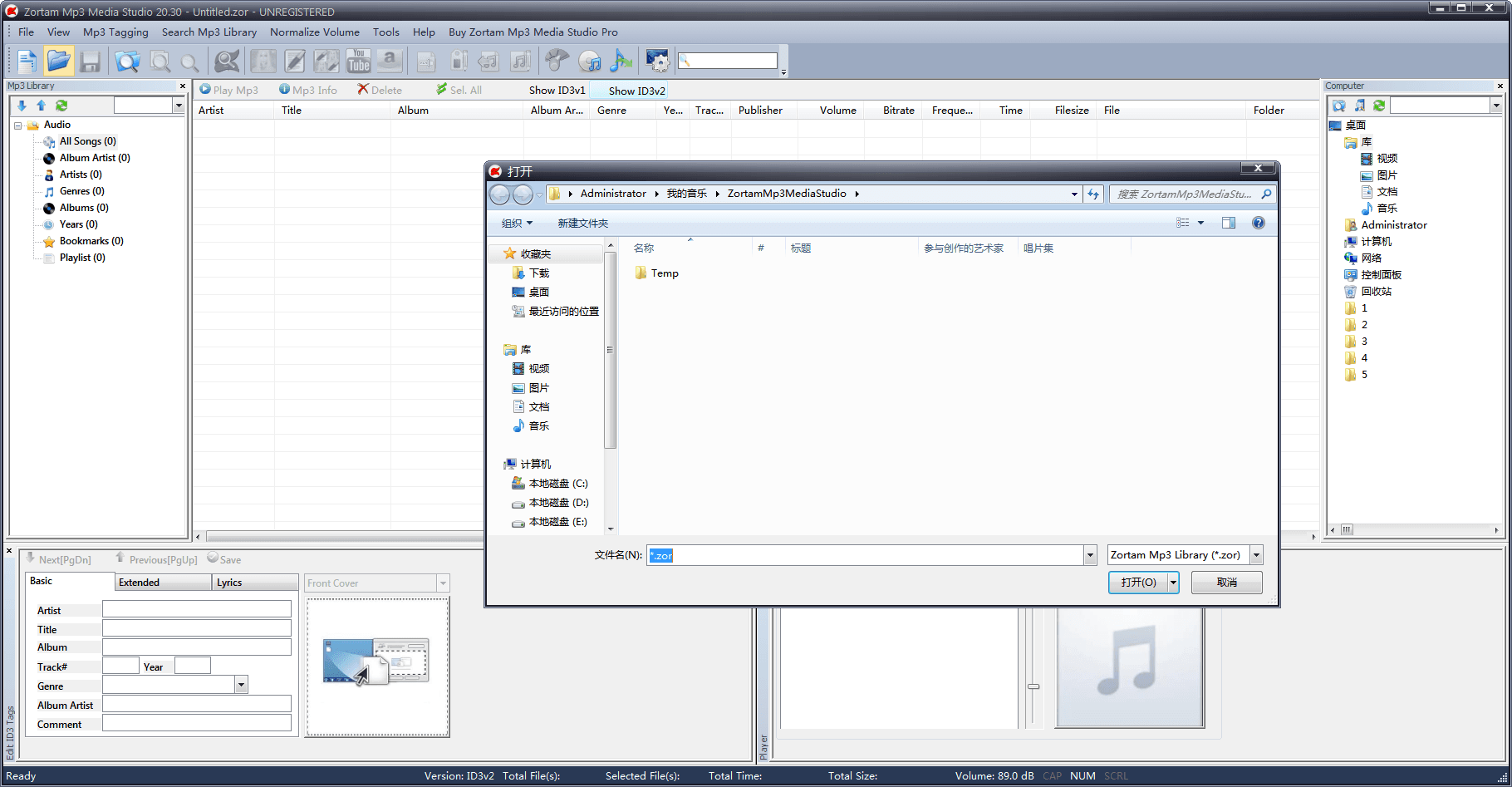Image resolution: width=1512 pixels, height=787 pixels.
Task: Open the file type Zortam Mp3 Library dropdown
Action: point(1256,555)
